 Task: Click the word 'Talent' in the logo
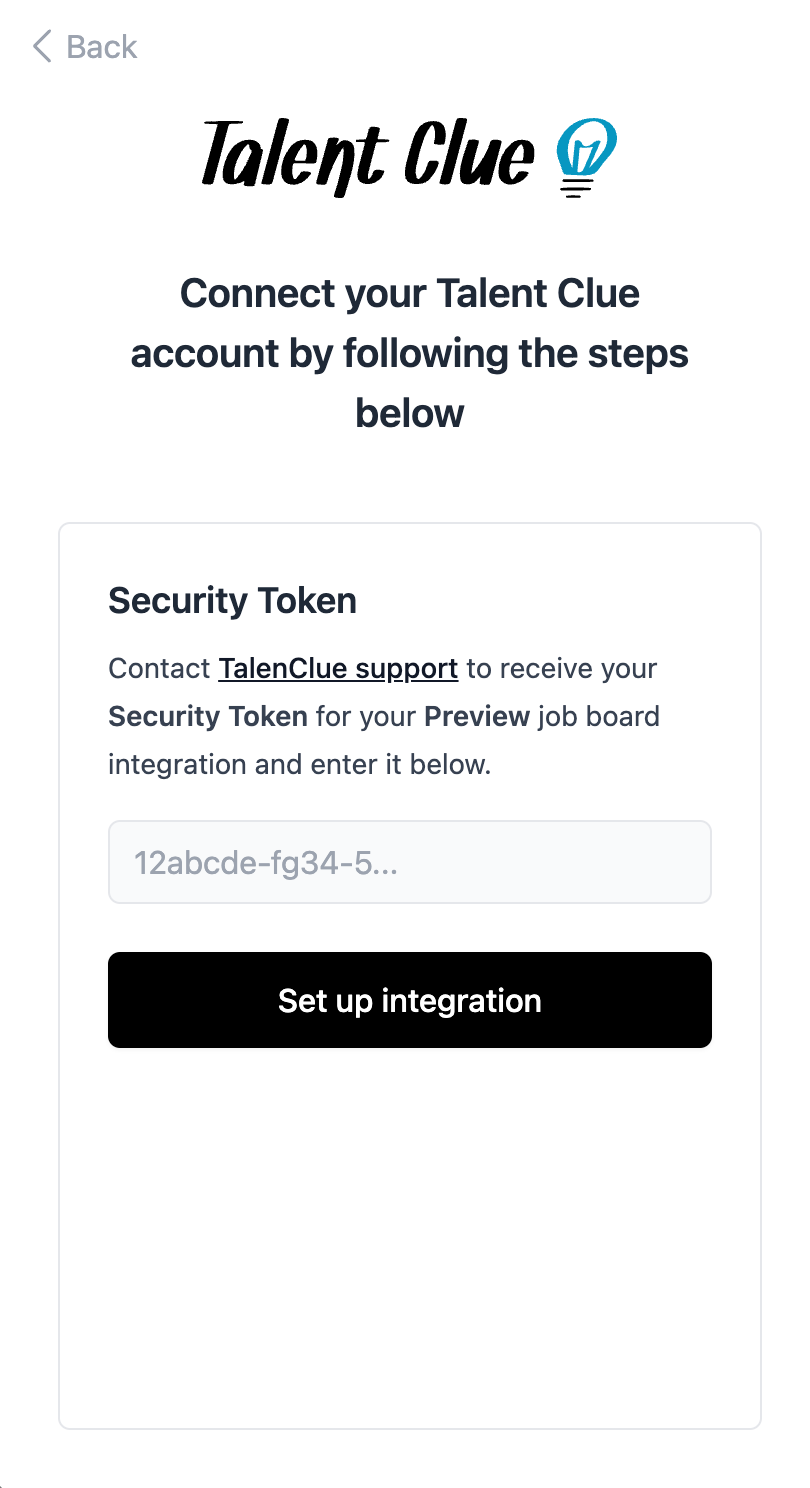292,157
